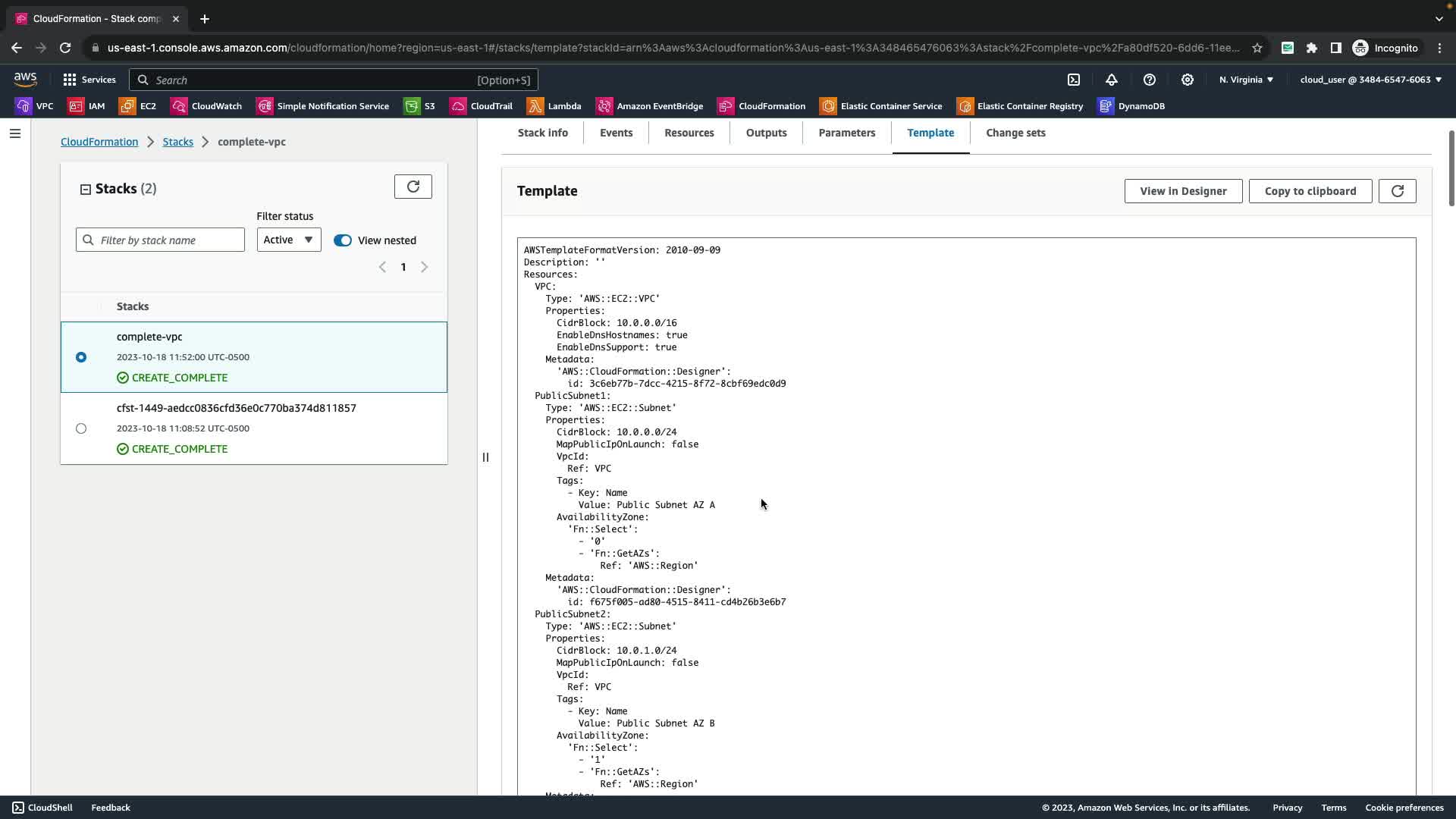Image resolution: width=1456 pixels, height=819 pixels.
Task: Click the Copy to clipboard button
Action: point(1310,191)
